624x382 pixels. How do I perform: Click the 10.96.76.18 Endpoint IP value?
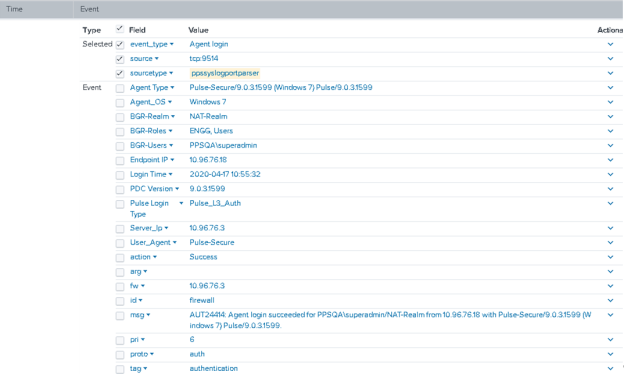click(x=208, y=160)
